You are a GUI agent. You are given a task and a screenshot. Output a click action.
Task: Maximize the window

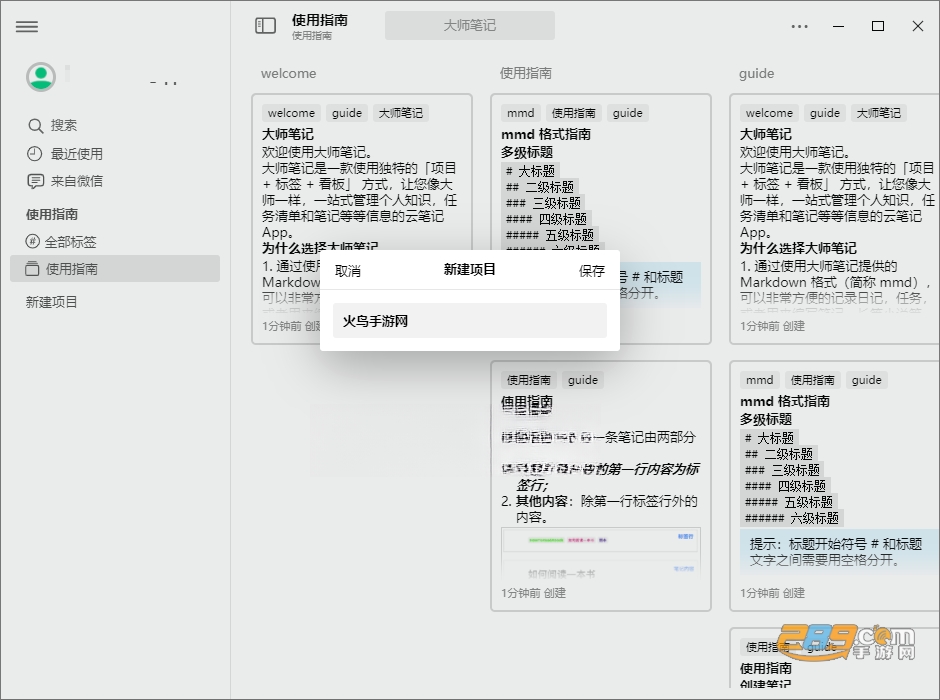pos(878,26)
